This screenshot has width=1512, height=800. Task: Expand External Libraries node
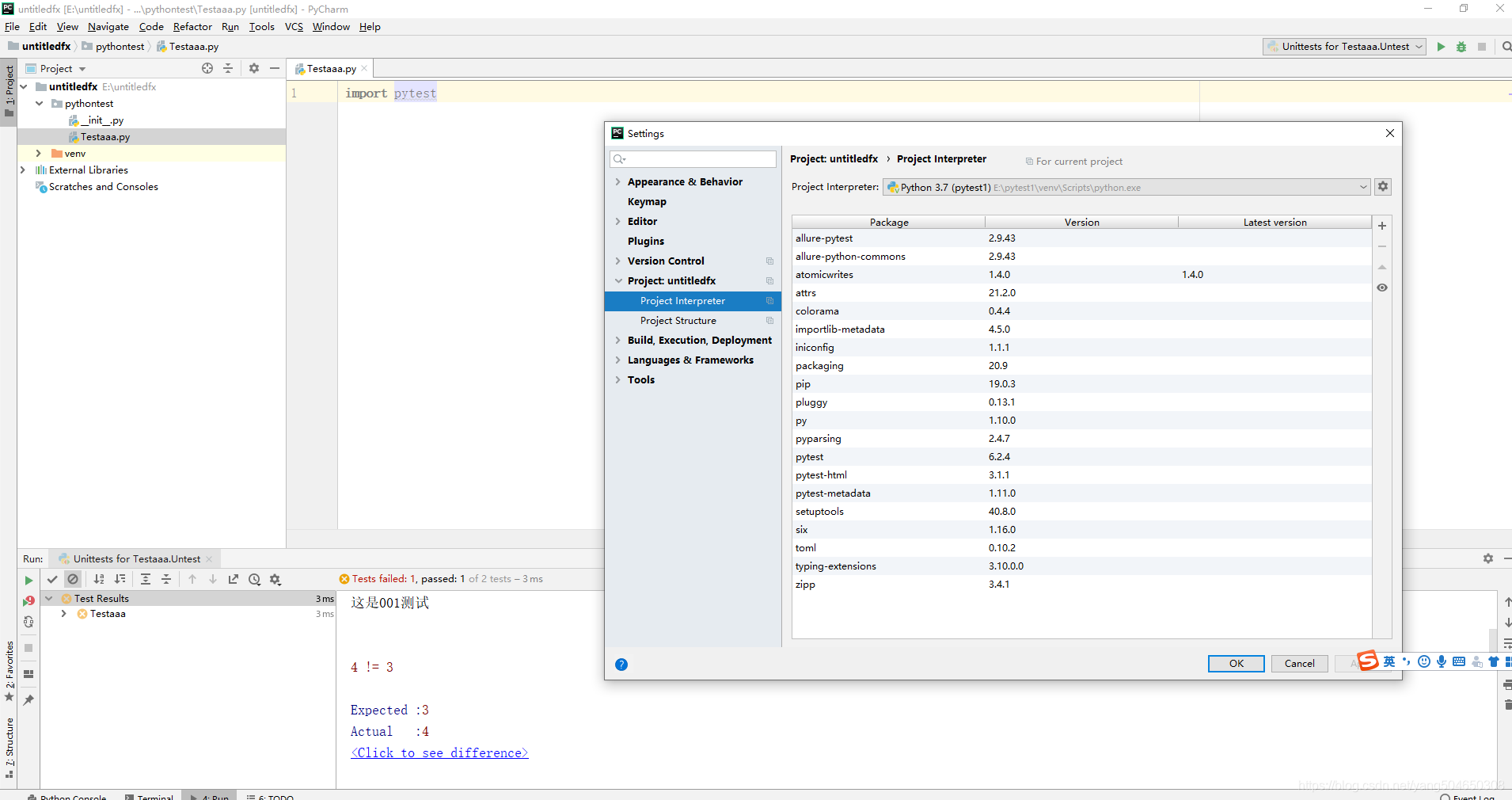point(23,170)
